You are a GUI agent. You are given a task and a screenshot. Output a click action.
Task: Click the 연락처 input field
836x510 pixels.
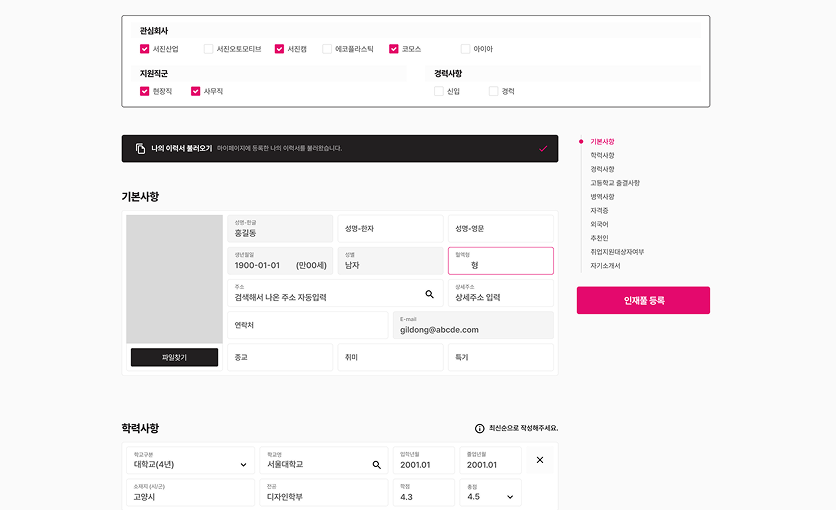[x=307, y=325]
